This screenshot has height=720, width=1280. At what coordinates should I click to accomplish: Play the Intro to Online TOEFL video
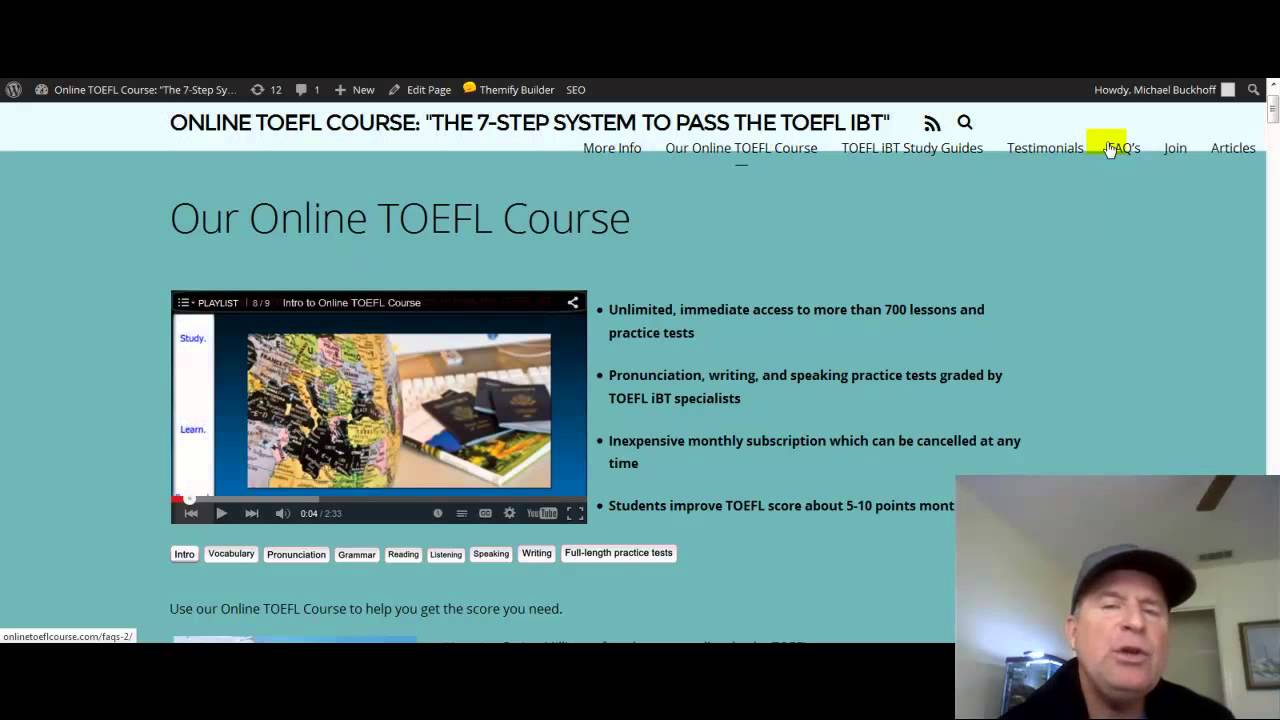point(221,513)
